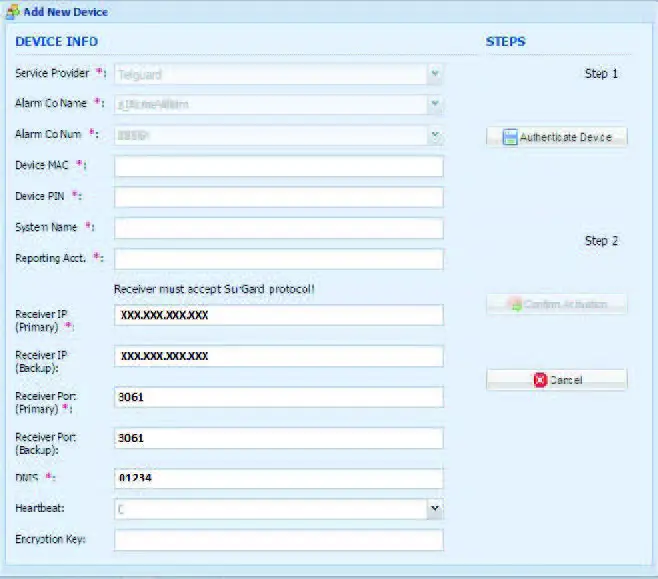Click the 'System Name' label

tap(46, 227)
